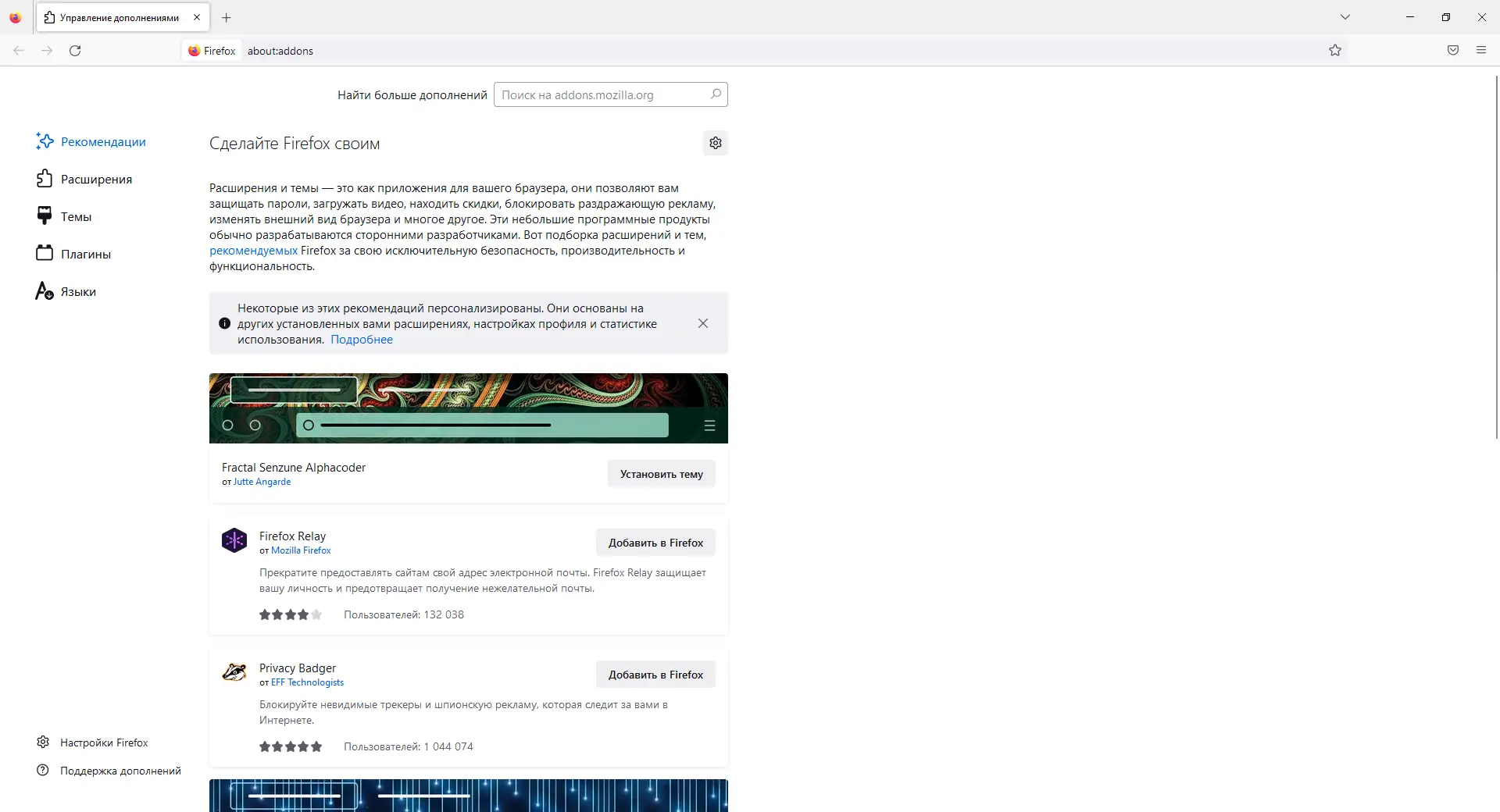
Task: Open the Расширения section in sidebar
Action: point(96,179)
